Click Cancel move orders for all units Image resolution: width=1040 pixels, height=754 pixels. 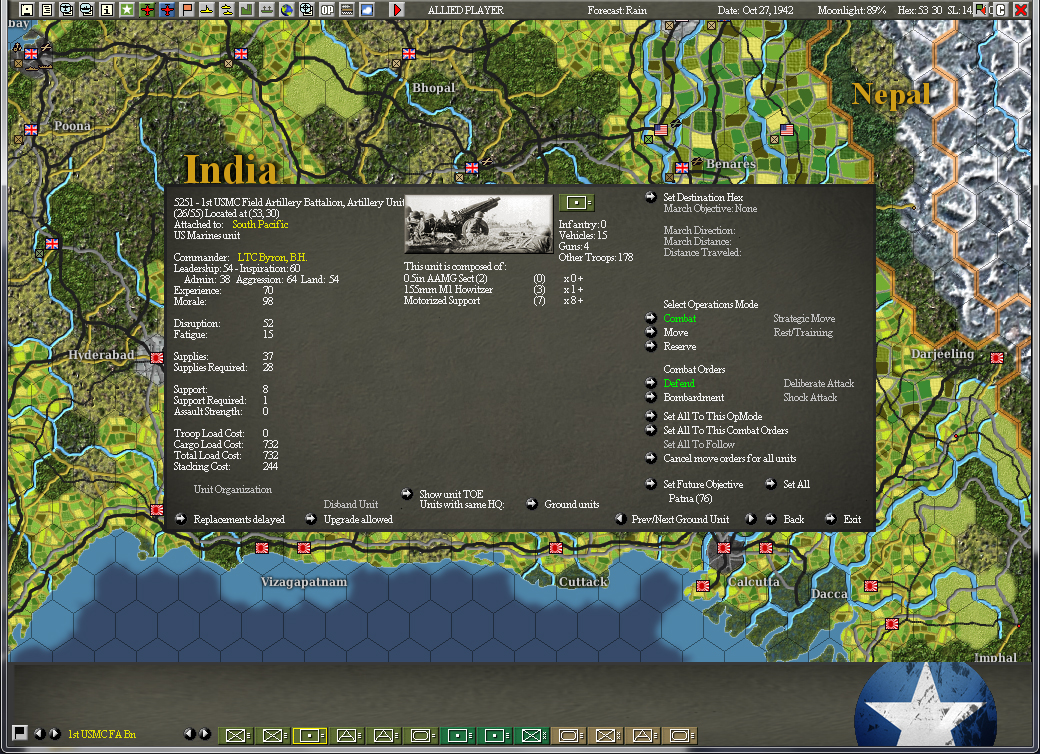[x=730, y=458]
